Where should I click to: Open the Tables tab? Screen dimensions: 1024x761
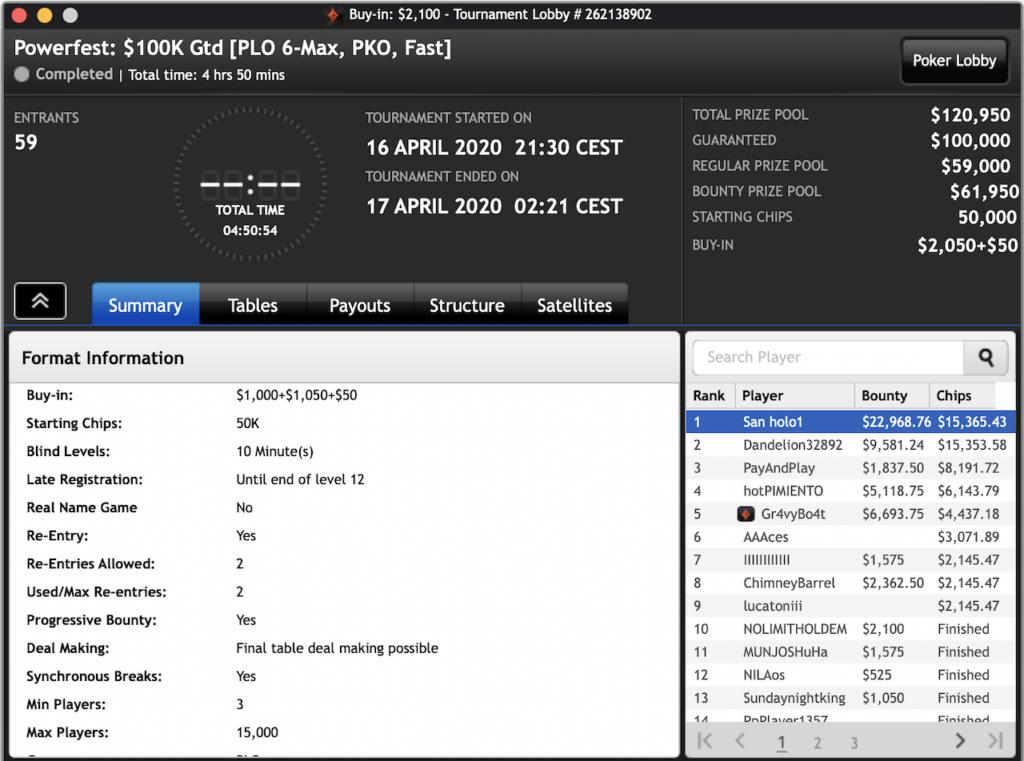[252, 305]
